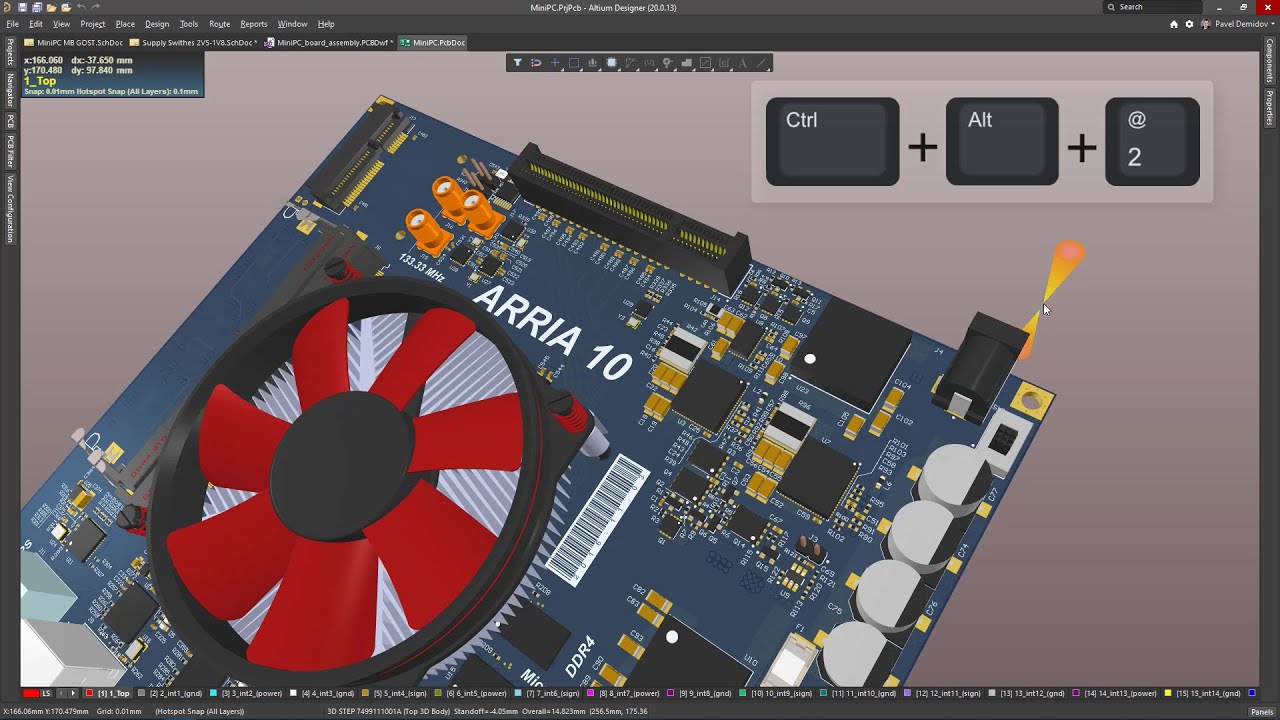1280x720 pixels.
Task: Choose the Place Keepout tool
Action: (705, 63)
